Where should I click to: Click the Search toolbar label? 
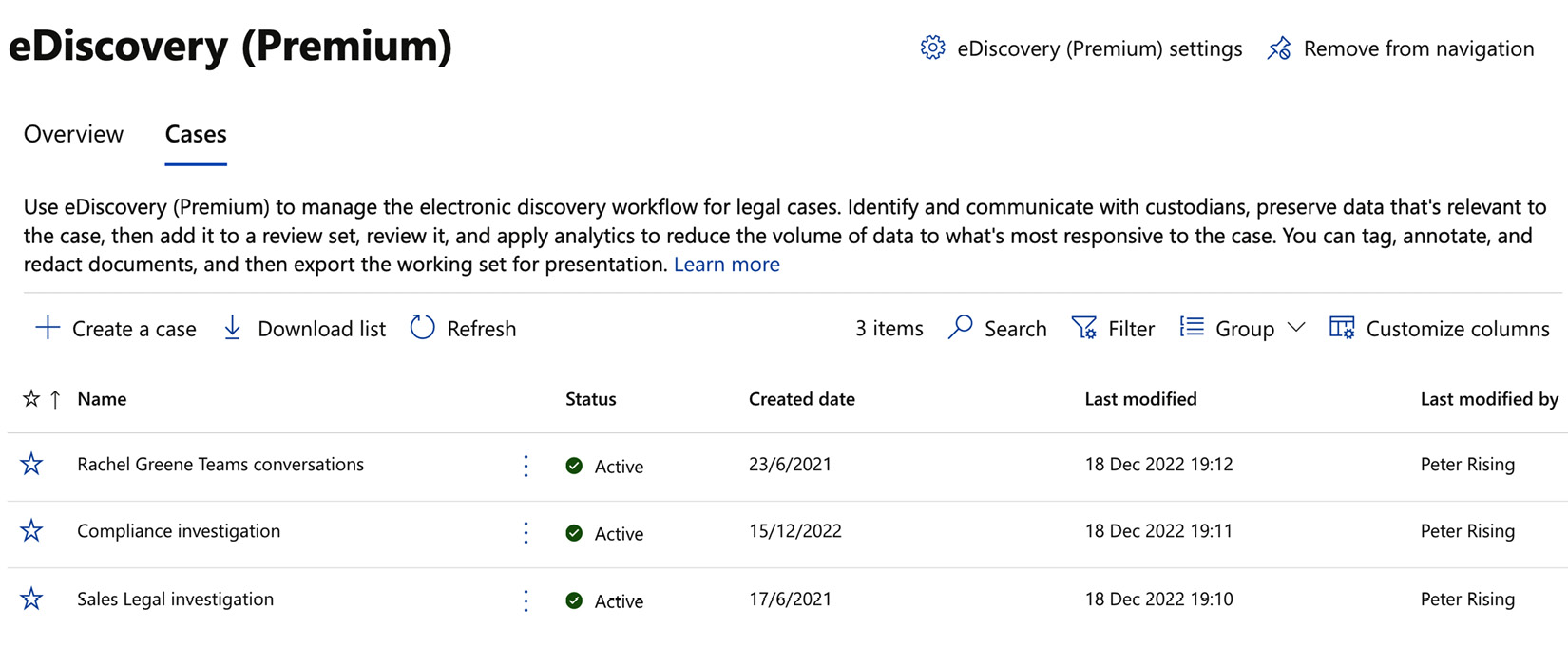pyautogui.click(x=1015, y=329)
